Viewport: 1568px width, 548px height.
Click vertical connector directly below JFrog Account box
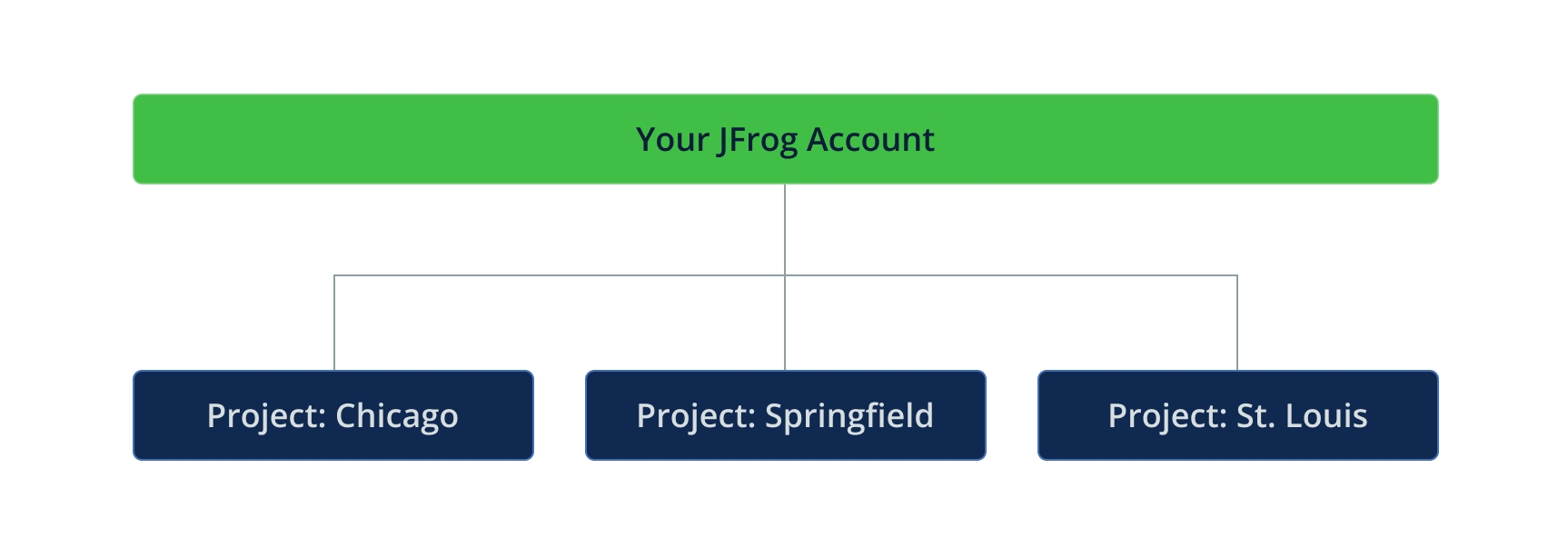[x=785, y=227]
